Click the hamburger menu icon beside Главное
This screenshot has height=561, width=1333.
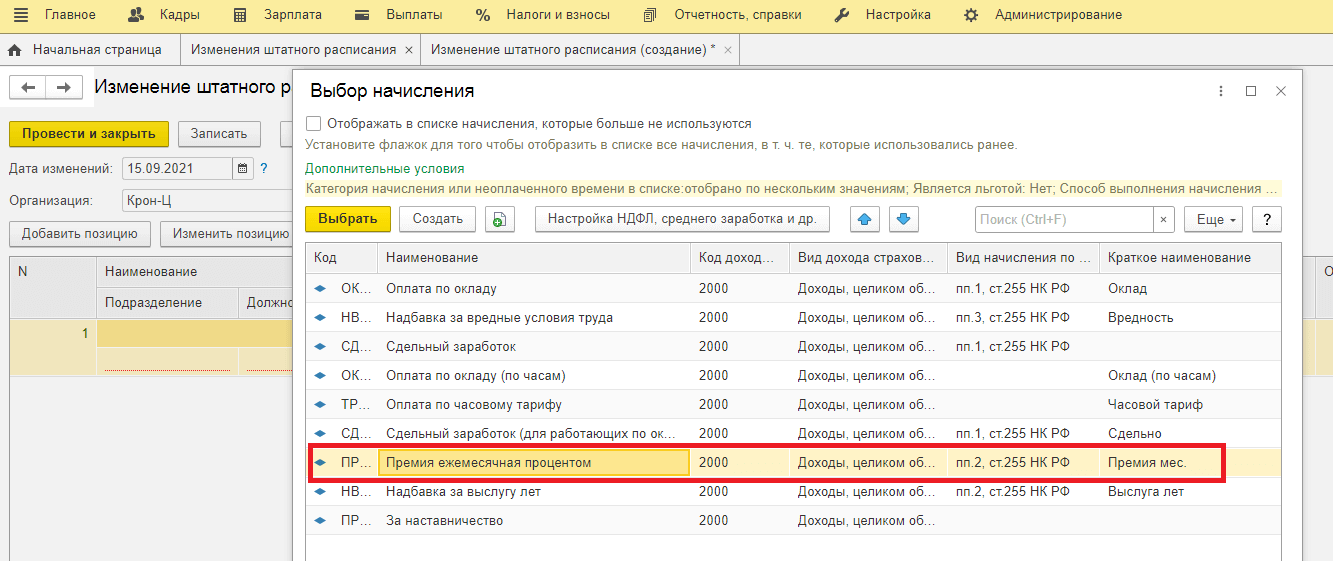pyautogui.click(x=21, y=15)
